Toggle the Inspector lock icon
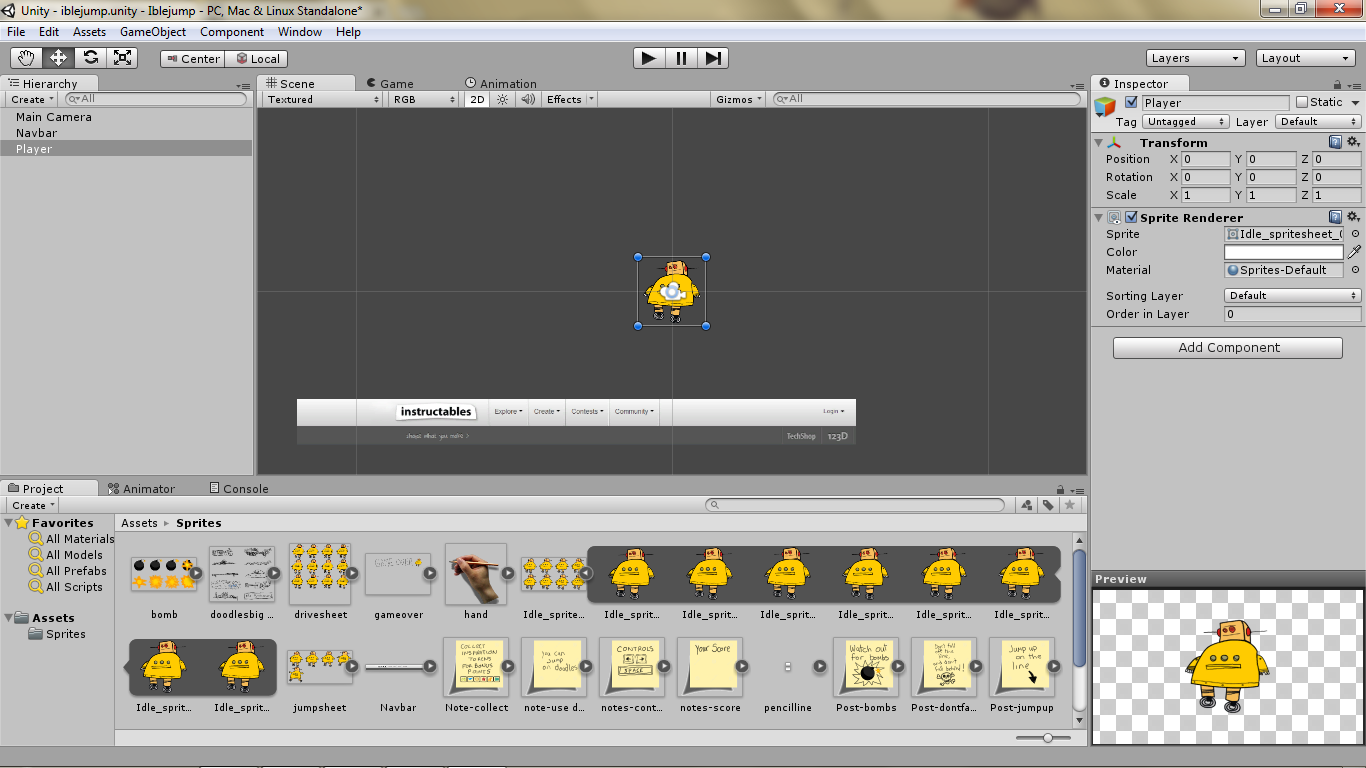 click(1339, 85)
